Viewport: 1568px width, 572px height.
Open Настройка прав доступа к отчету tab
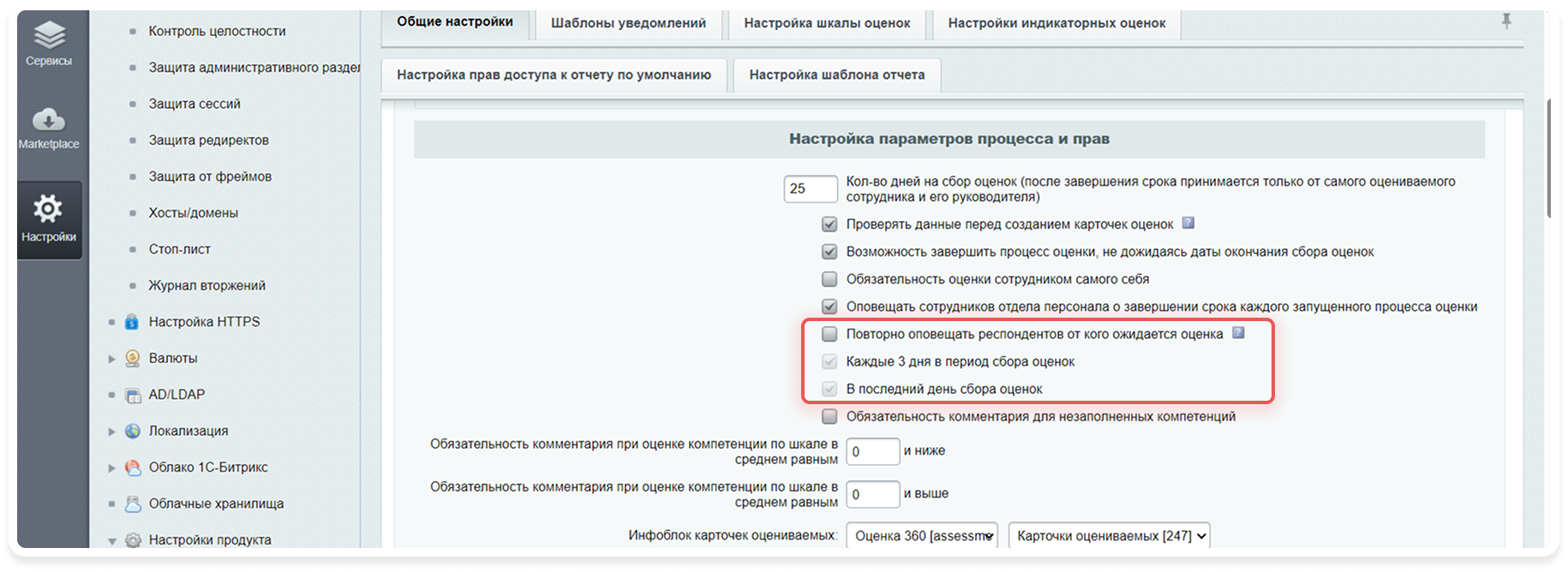554,74
